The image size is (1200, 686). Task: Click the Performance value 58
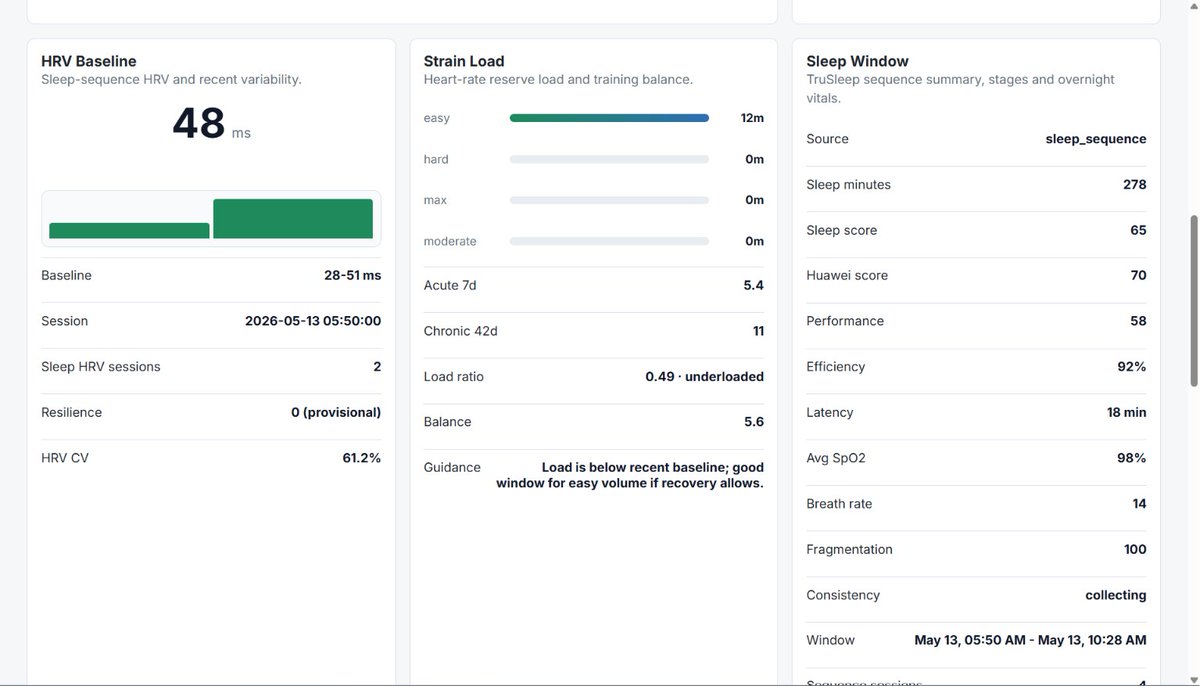pyautogui.click(x=1139, y=321)
